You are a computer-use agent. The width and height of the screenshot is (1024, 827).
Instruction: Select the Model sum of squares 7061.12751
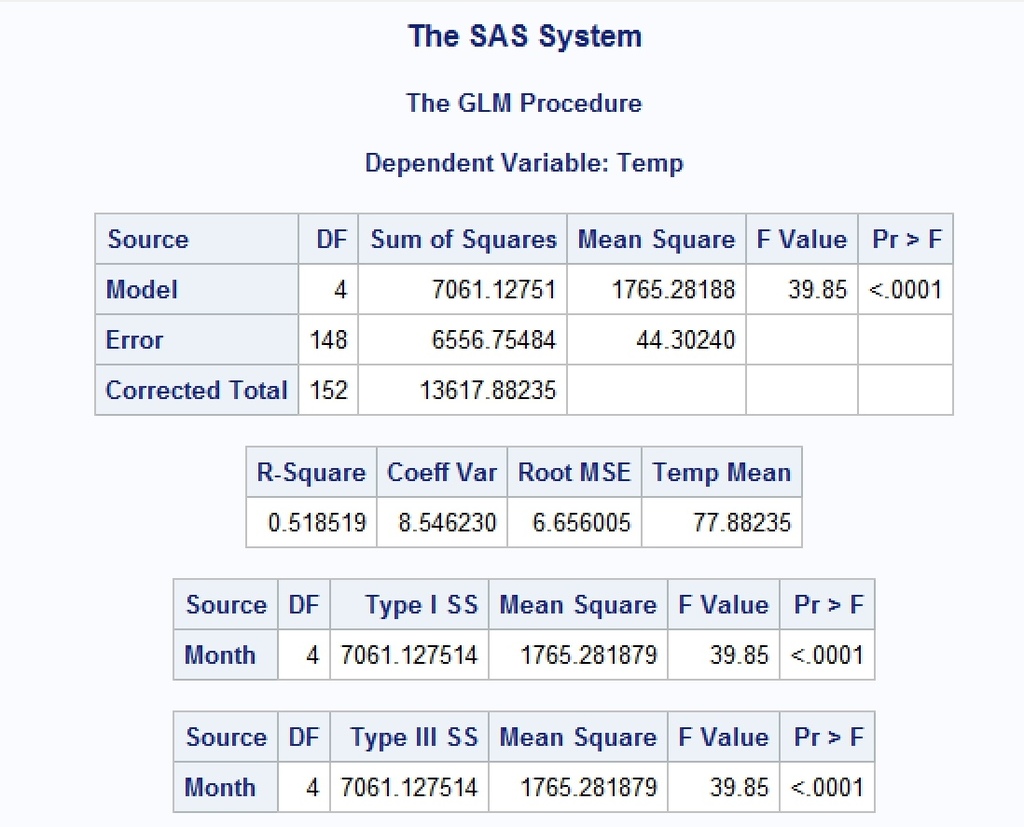coord(493,290)
